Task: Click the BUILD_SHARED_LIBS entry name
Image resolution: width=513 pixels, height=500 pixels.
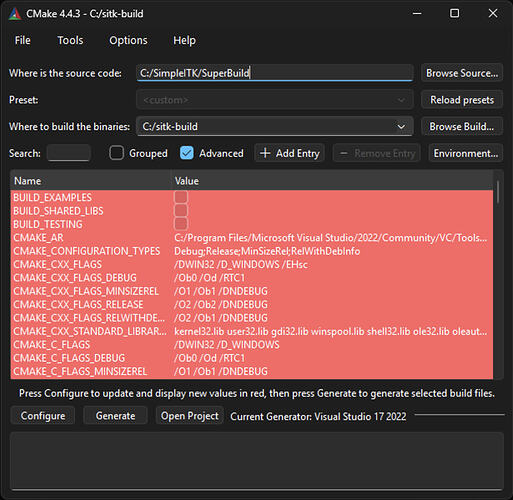Action: pos(58,211)
